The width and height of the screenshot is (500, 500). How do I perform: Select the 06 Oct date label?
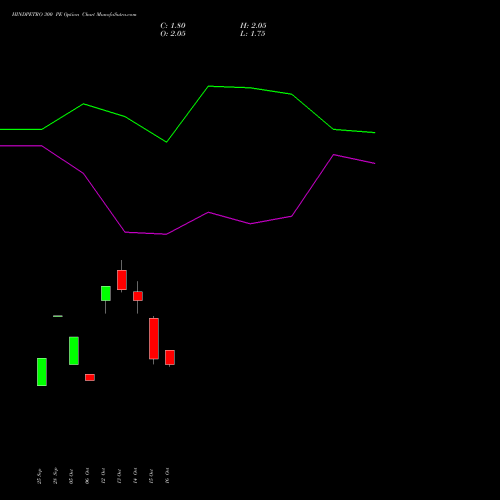(x=87, y=476)
